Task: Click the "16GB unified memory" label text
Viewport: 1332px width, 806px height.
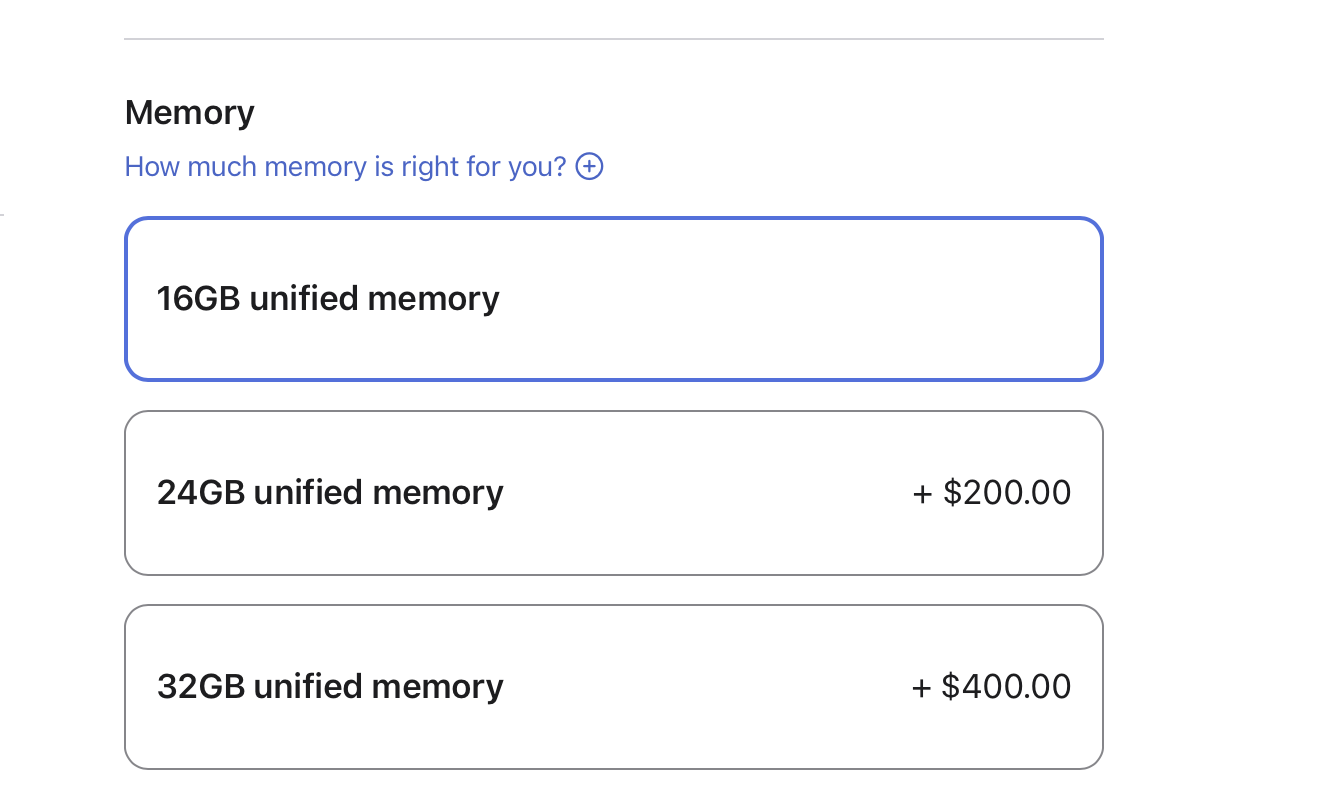Action: (328, 299)
